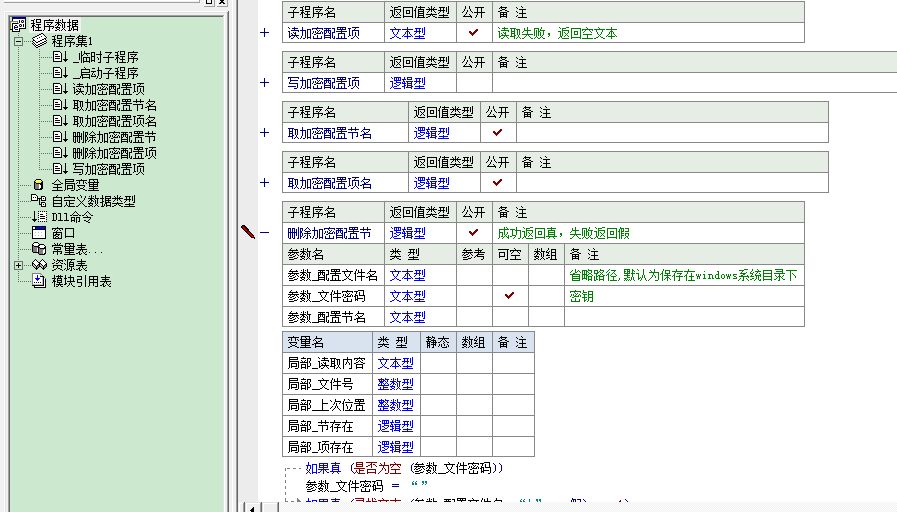897x512 pixels.
Task: Toggle 公开 checkmark for 删除加密配置节
Action: [x=473, y=232]
